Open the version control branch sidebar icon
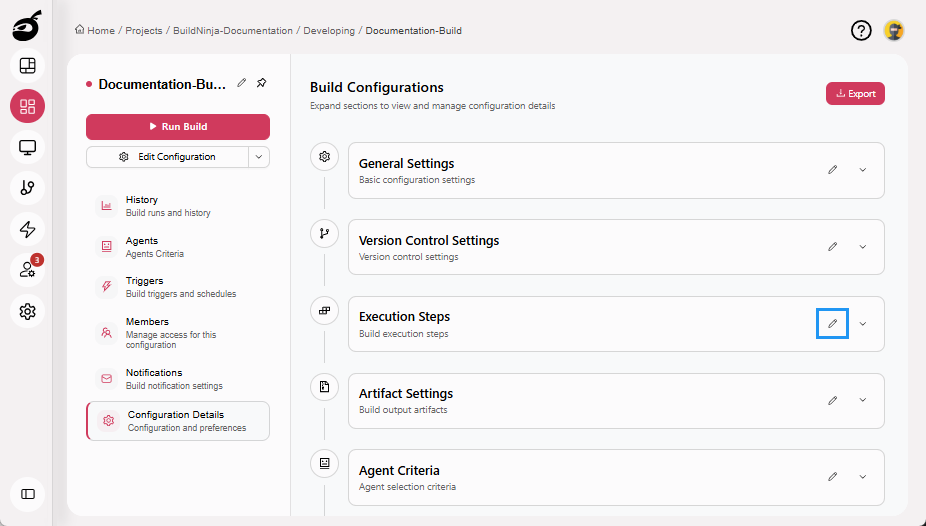Viewport: 926px width, 526px height. (27, 188)
